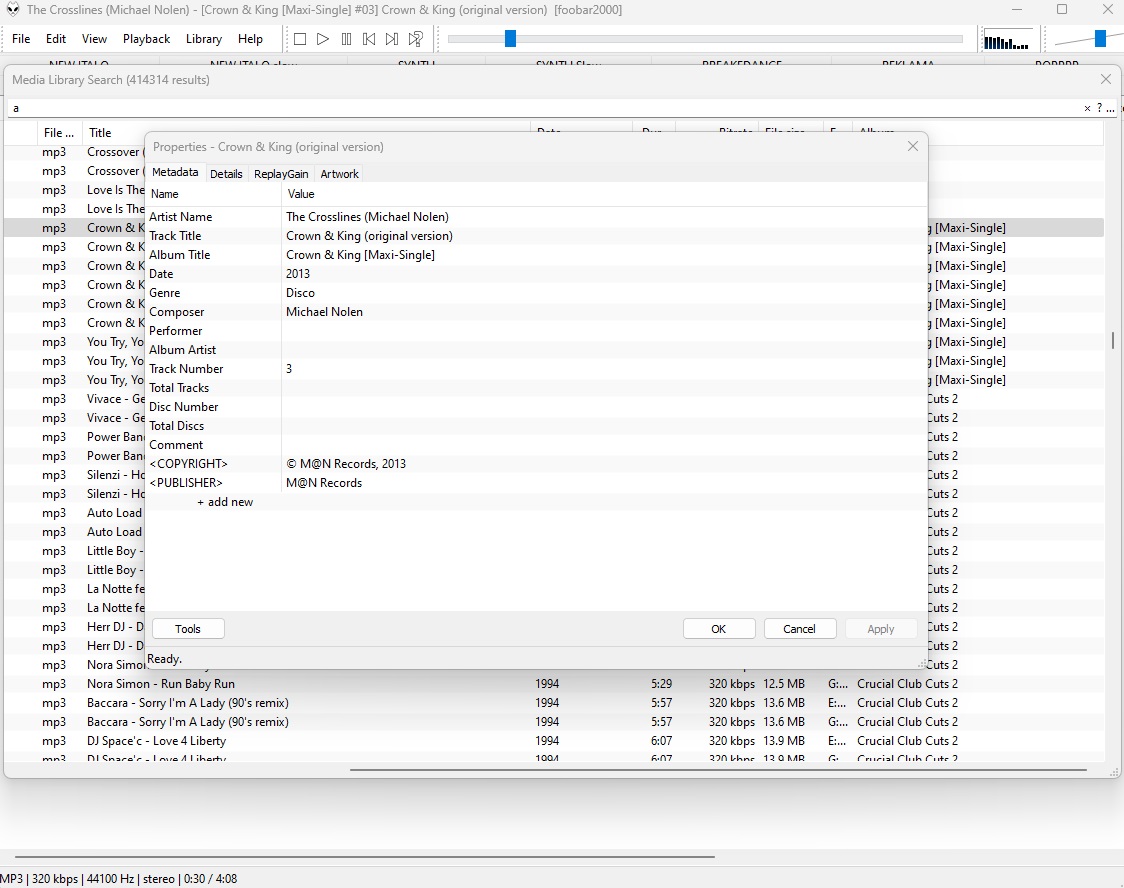Open the Artwork tab

tap(339, 174)
